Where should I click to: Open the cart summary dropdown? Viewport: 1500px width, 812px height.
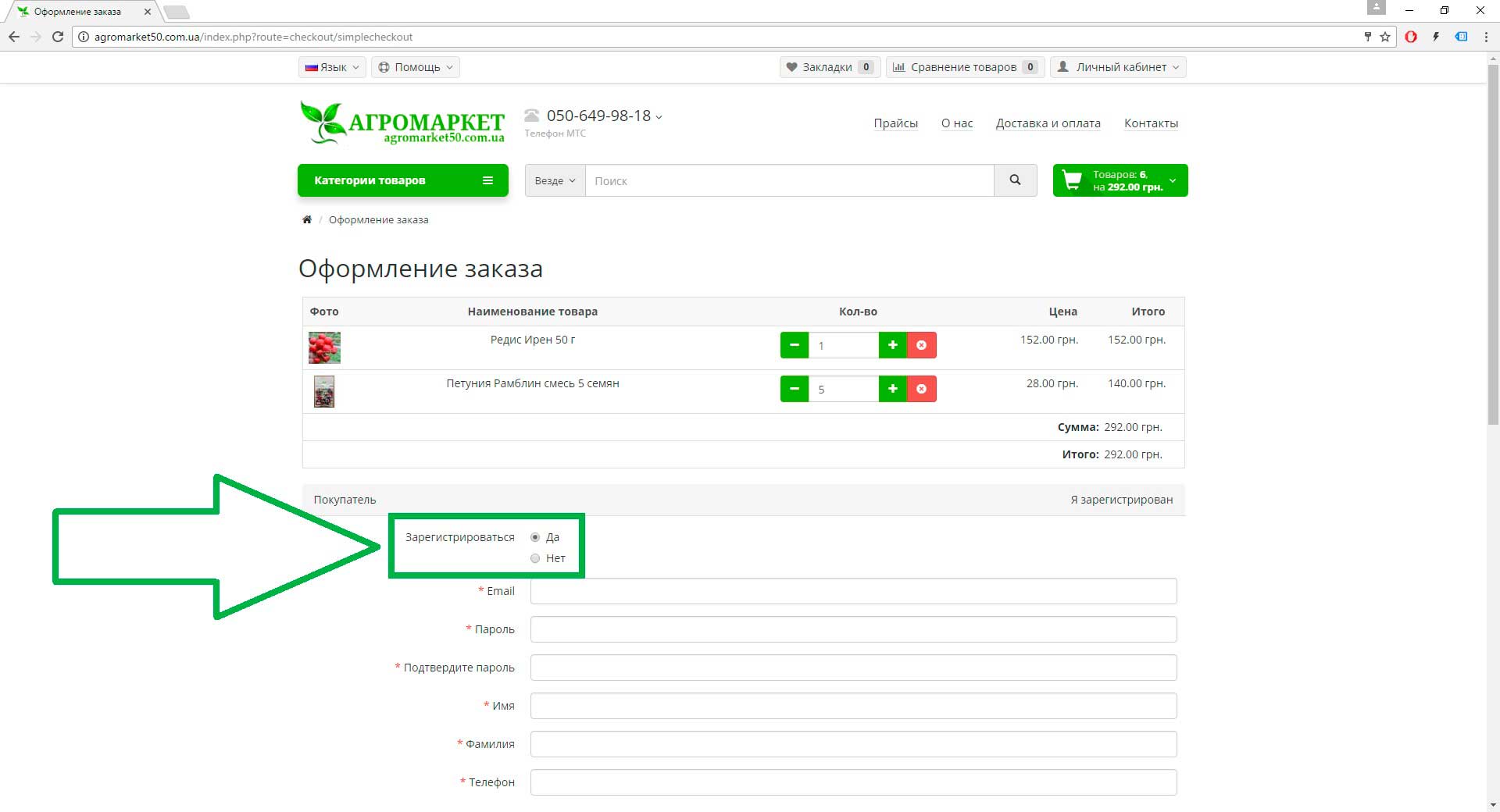click(1120, 180)
